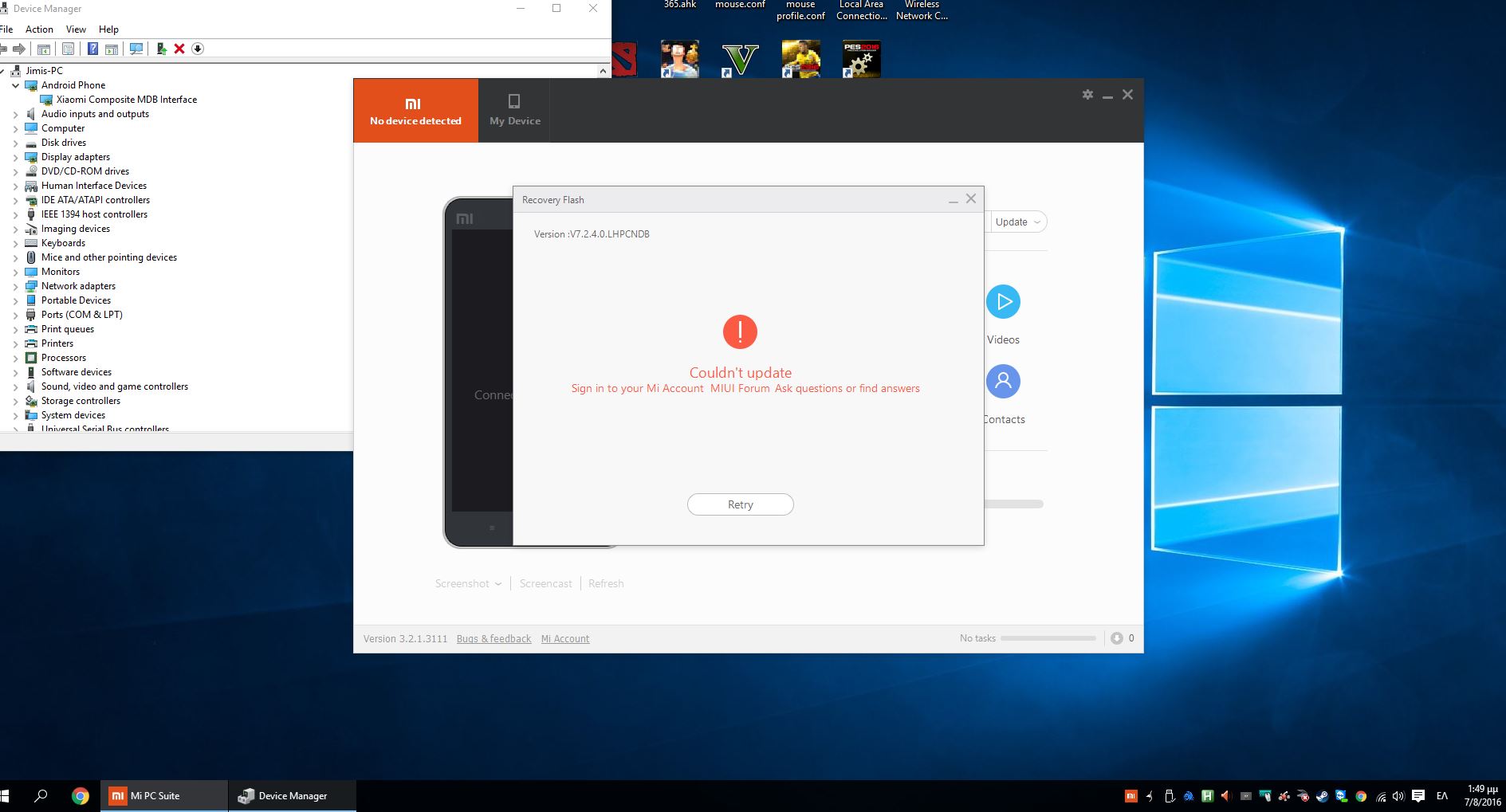The image size is (1506, 812).
Task: Open the download tasks icon in status bar
Action: tap(1117, 638)
